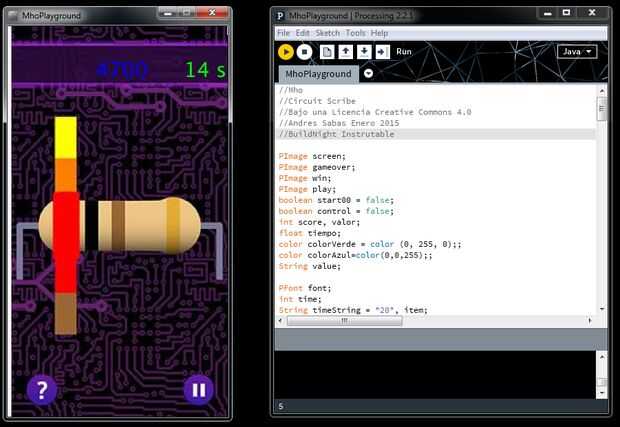Screen dimensions: 620x427
Task: Click the brown band on the resistor
Action: pyautogui.click(x=118, y=226)
